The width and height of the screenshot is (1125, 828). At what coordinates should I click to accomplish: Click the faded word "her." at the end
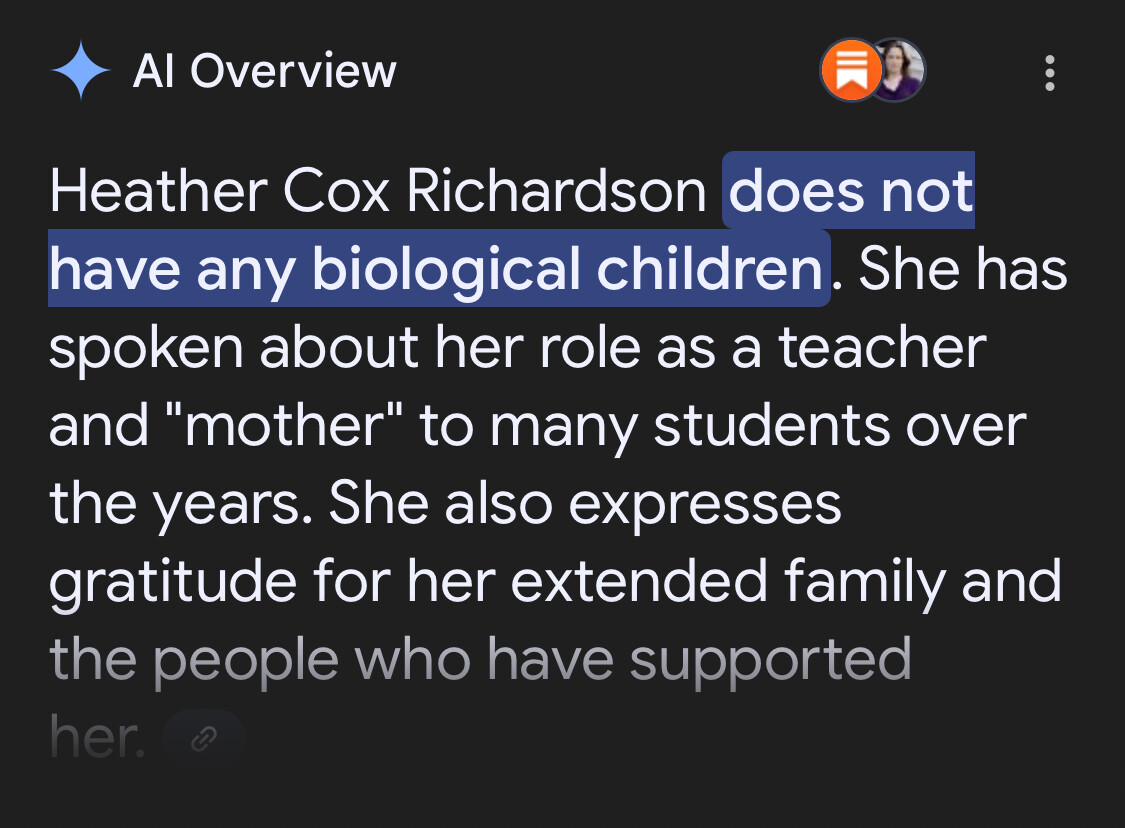pyautogui.click(x=97, y=737)
